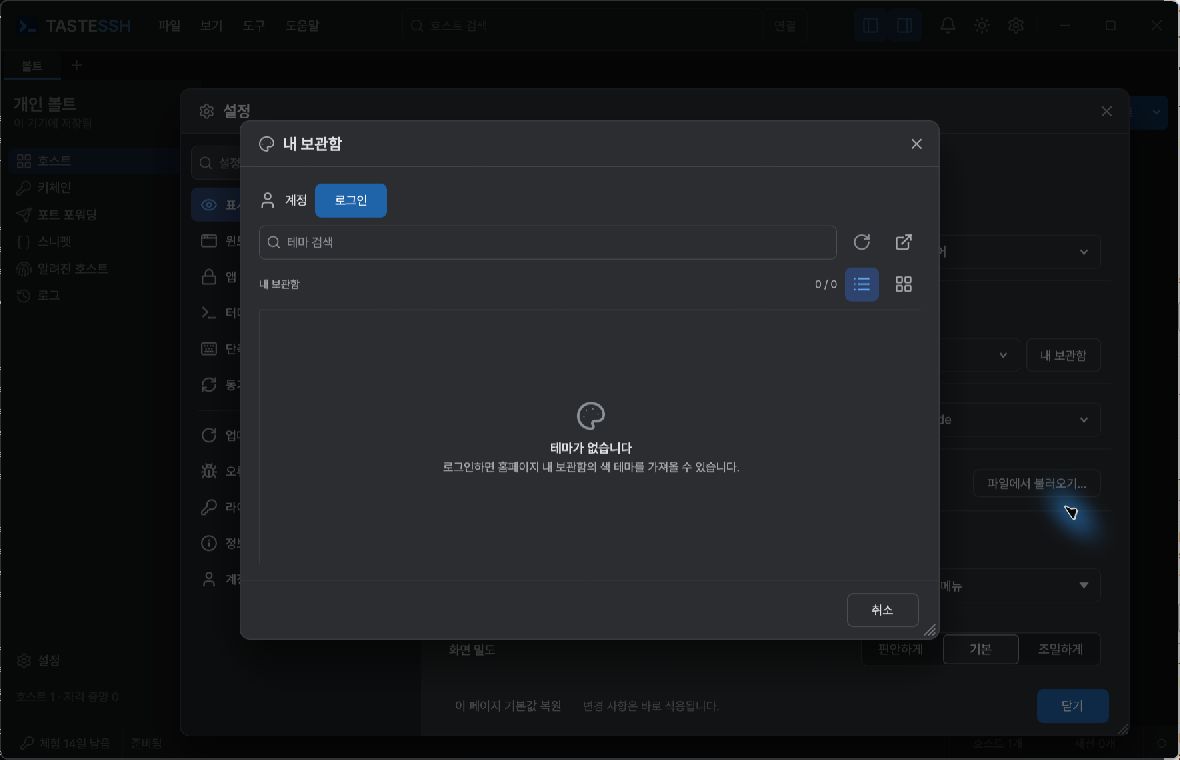Select the info circle icon section in 설정
This screenshot has height=760, width=1180.
(x=209, y=543)
